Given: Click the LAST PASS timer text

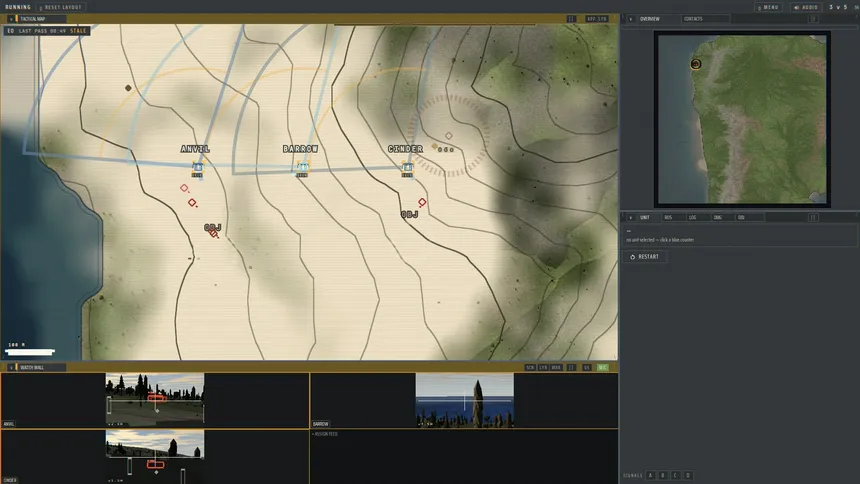Looking at the screenshot, I should coord(42,31).
